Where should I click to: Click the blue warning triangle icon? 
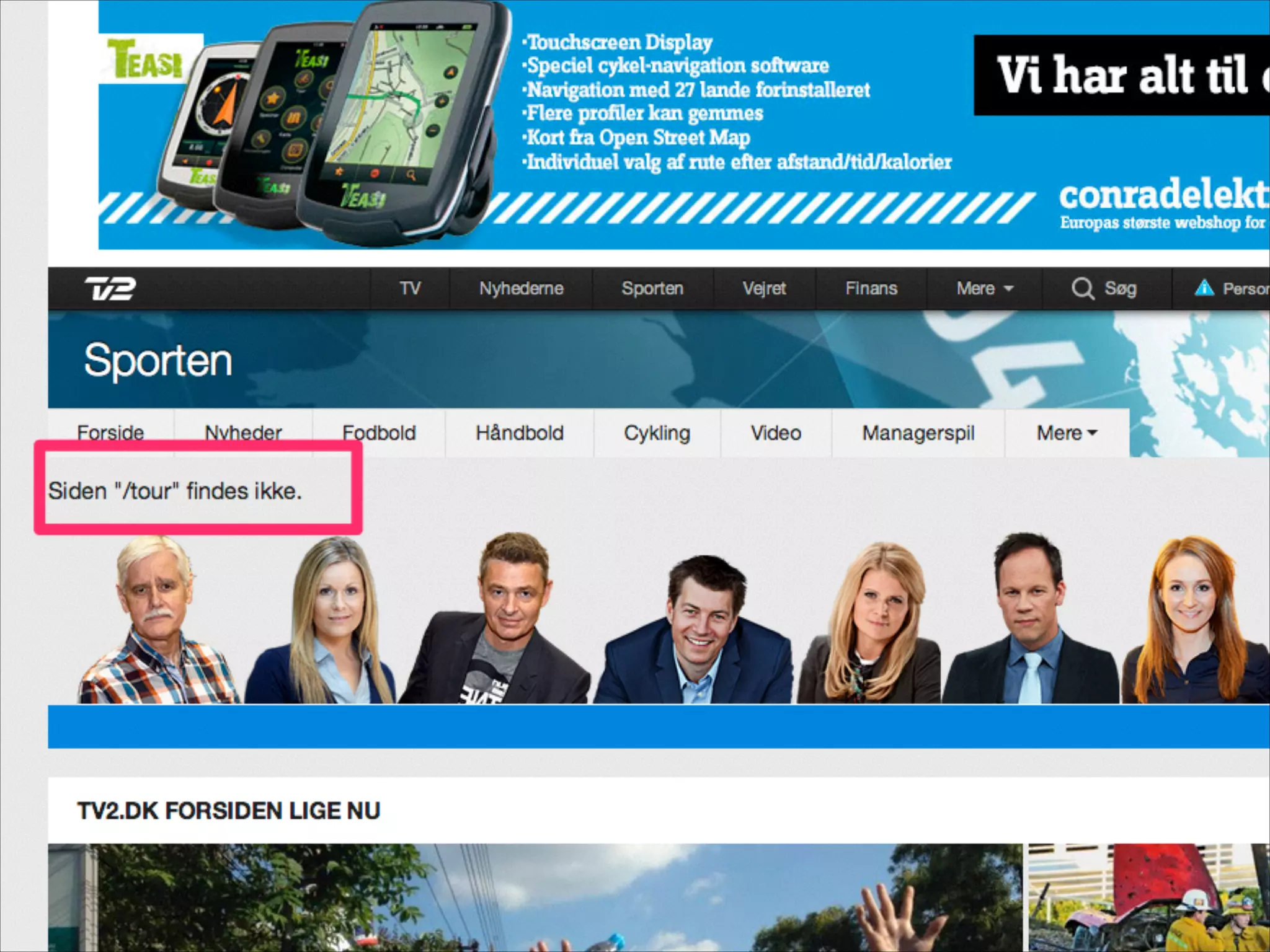(x=1204, y=288)
